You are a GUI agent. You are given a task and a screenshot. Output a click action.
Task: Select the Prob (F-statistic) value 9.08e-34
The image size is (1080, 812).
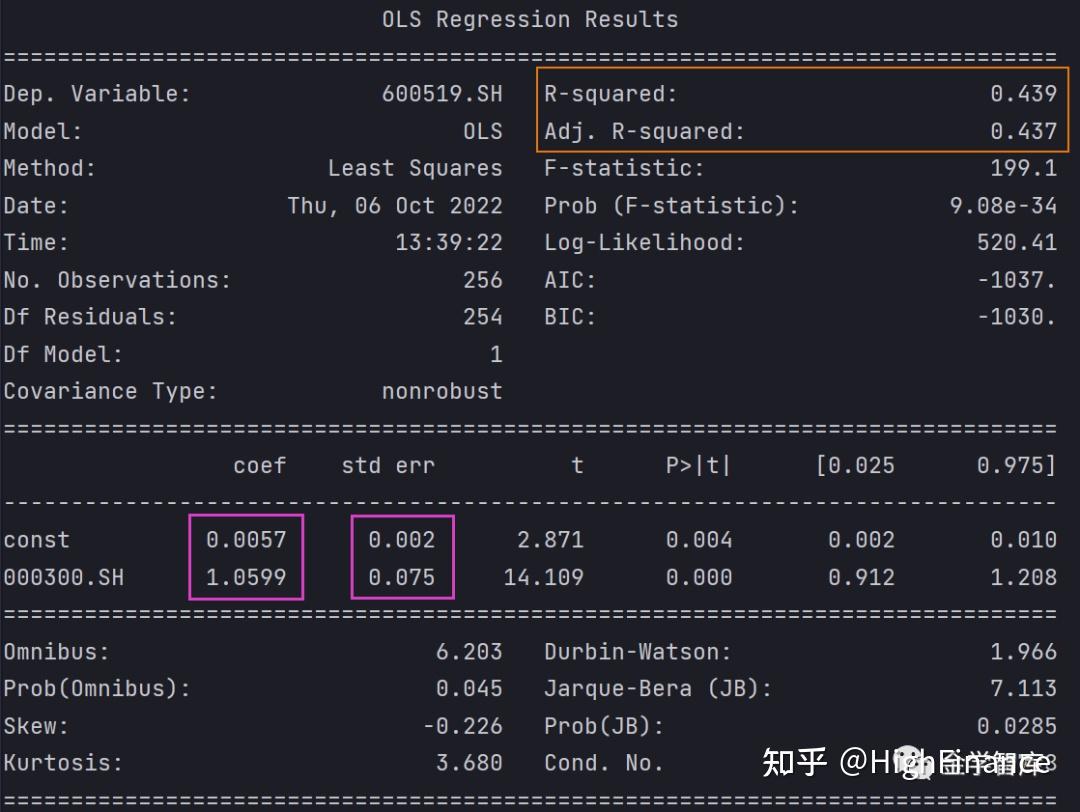click(1006, 205)
